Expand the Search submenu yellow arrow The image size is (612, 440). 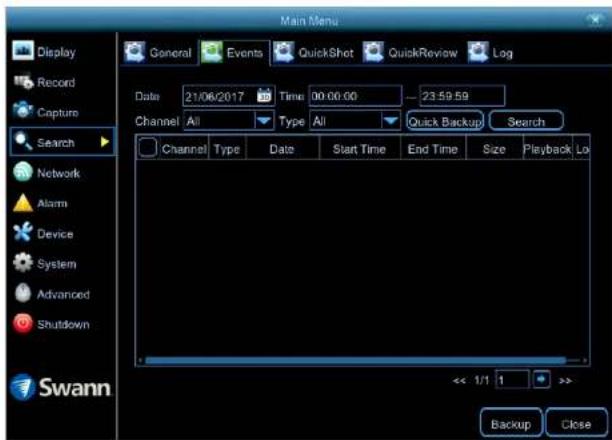click(105, 142)
